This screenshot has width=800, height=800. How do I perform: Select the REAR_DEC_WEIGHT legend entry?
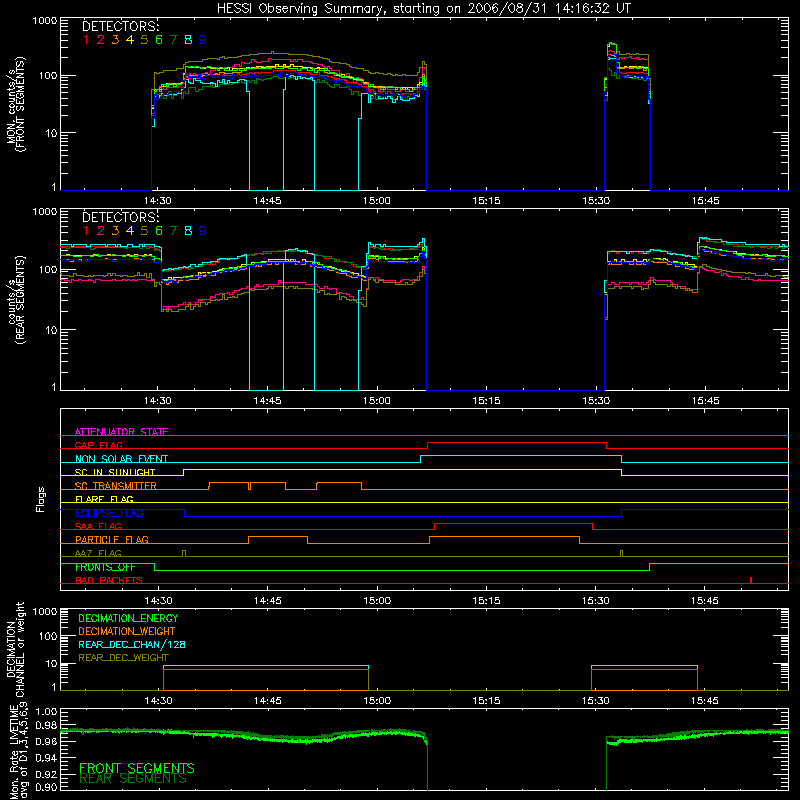pos(123,658)
